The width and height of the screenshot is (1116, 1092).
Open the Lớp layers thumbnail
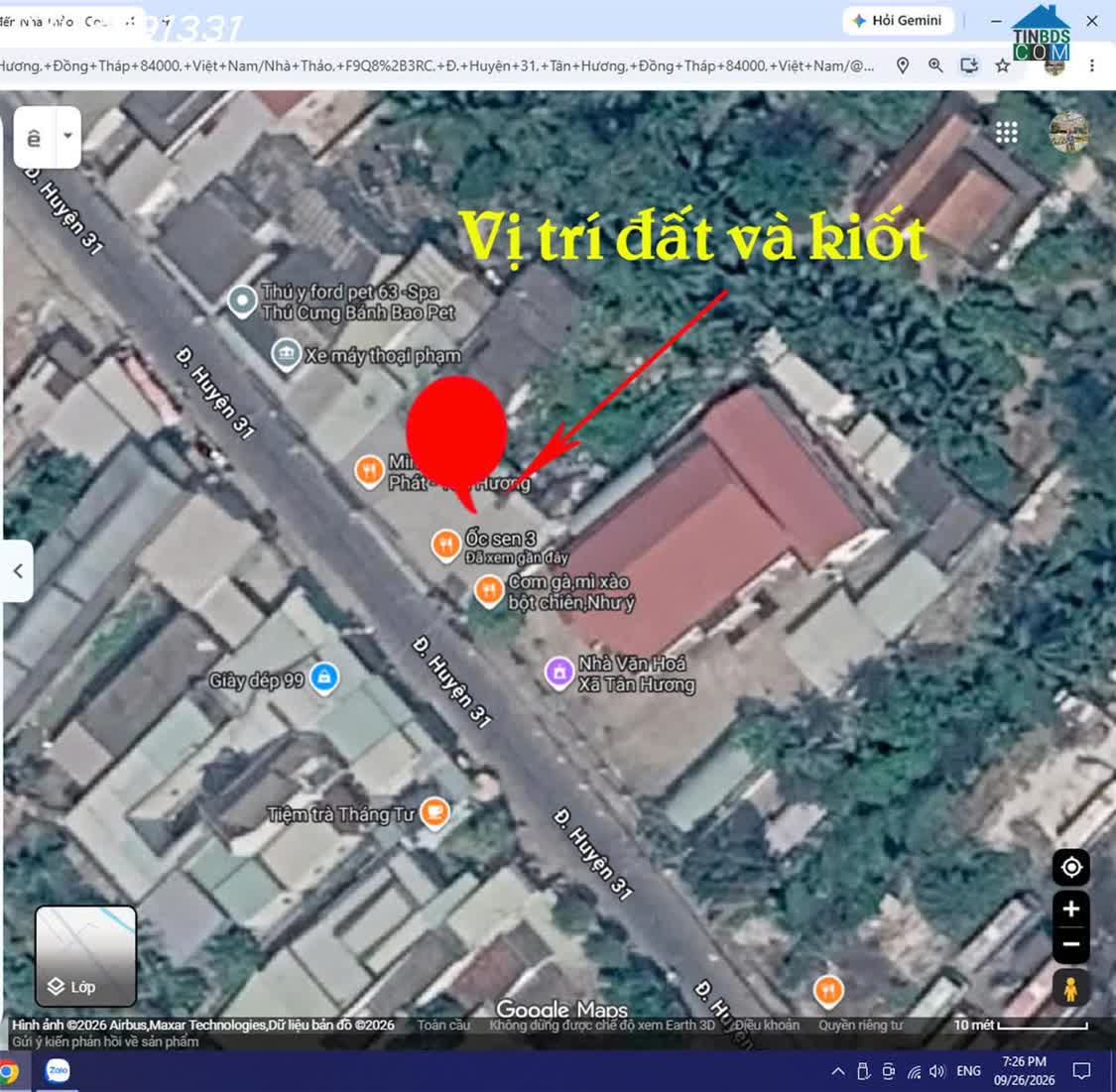[85, 955]
